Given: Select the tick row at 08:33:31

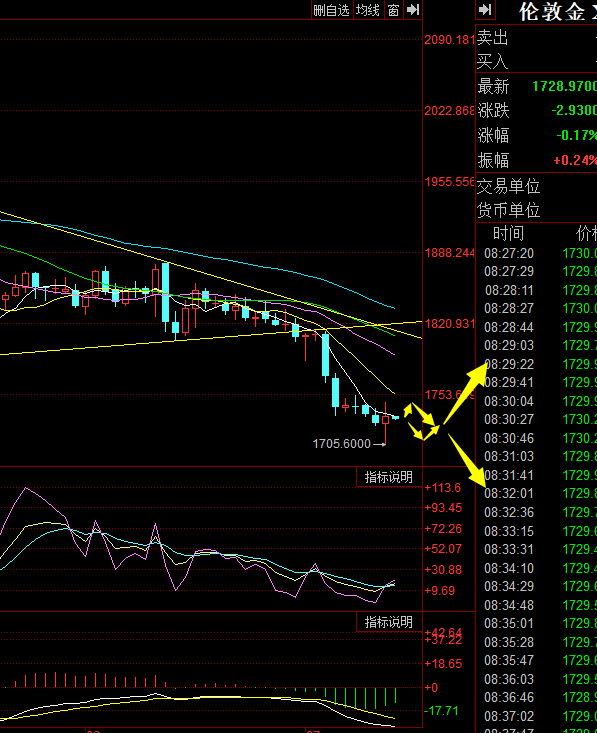Looking at the screenshot, I should tap(536, 549).
